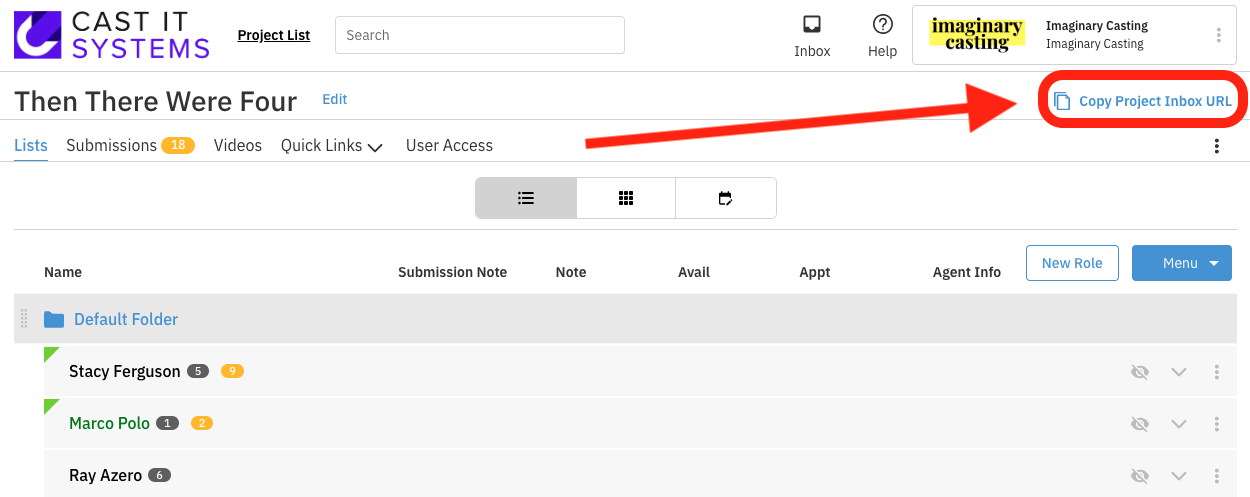Switch to calendar view icon
The image size is (1250, 497).
[726, 198]
